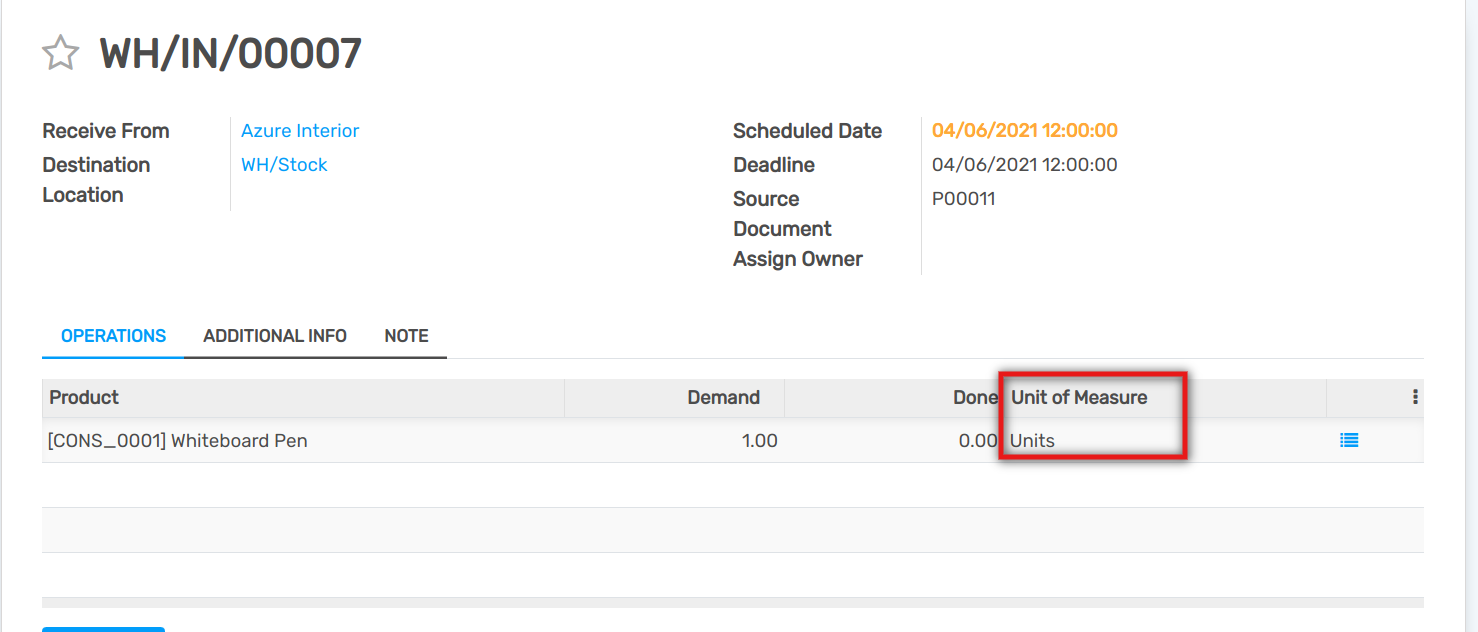Click the Units cell in the row

tap(1032, 440)
